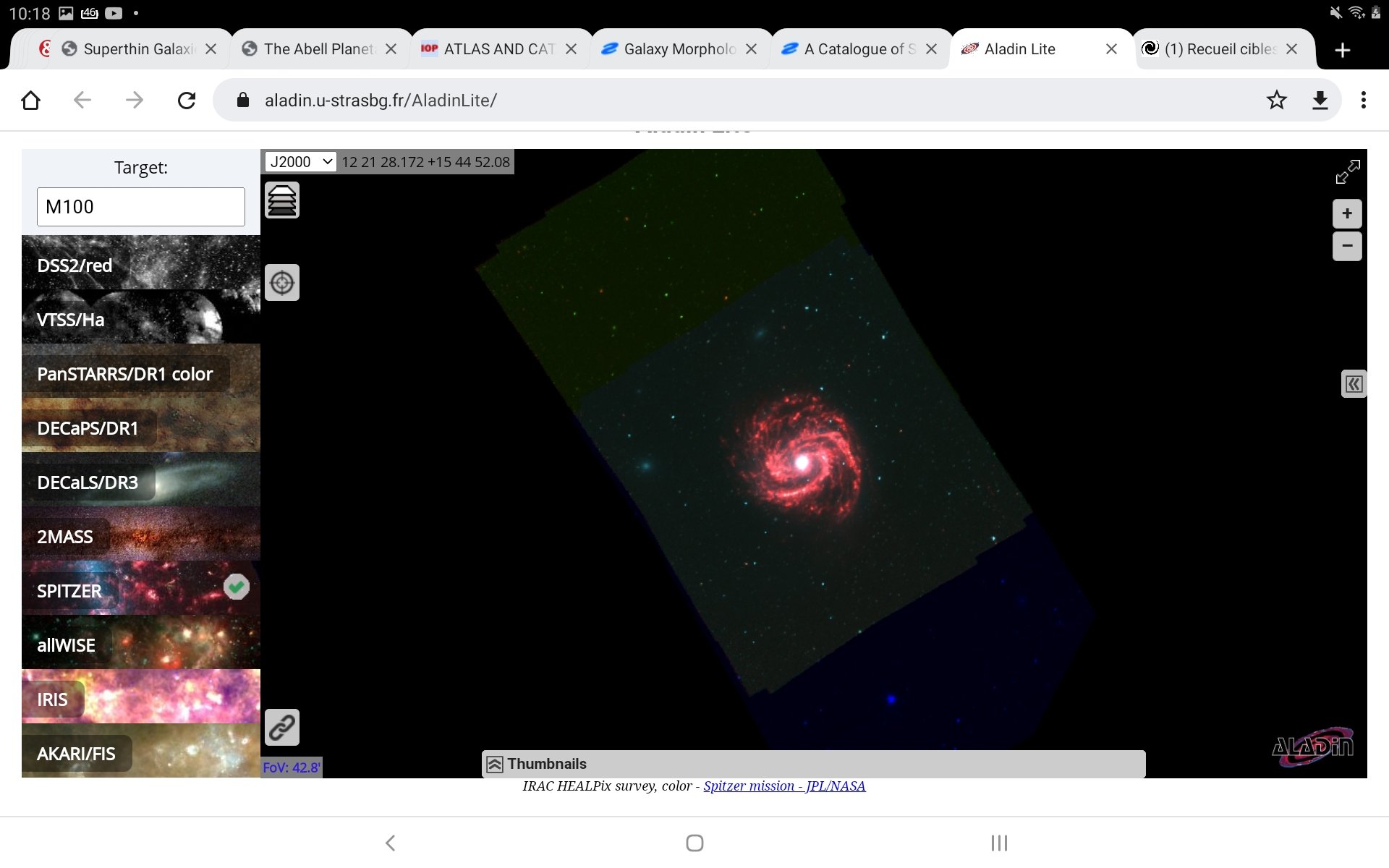The height and width of the screenshot is (868, 1389).
Task: Close the Abell Planetary tab
Action: 391,49
